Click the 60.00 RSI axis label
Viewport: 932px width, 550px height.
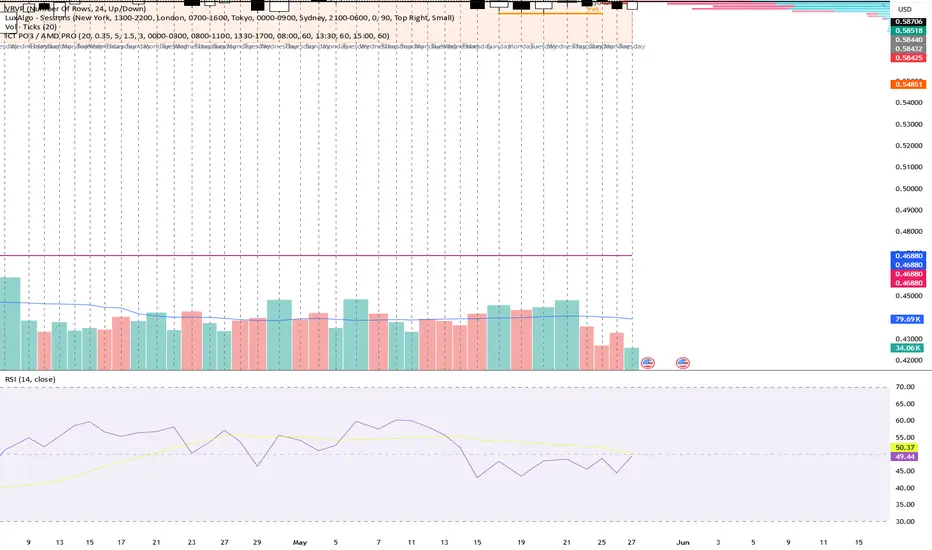pyautogui.click(x=905, y=420)
